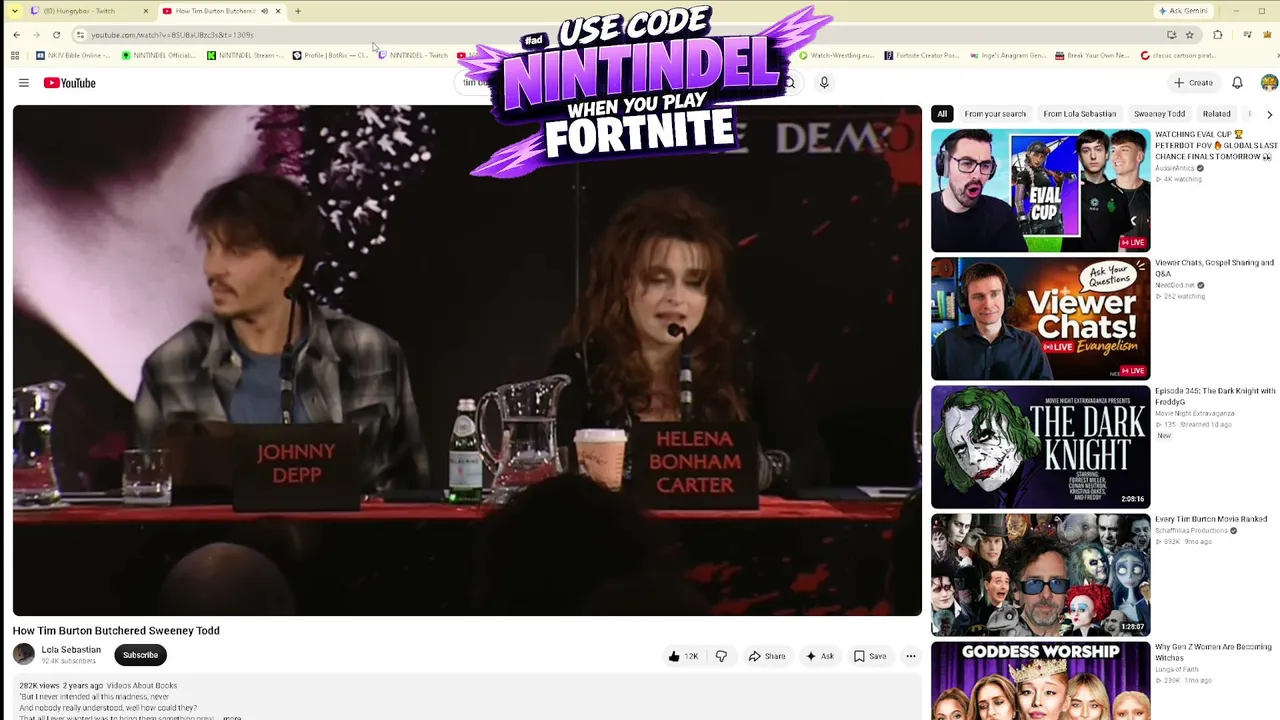Open the 'NINTINDEL Stream' bookmark
The width and height of the screenshot is (1280, 720).
point(244,56)
